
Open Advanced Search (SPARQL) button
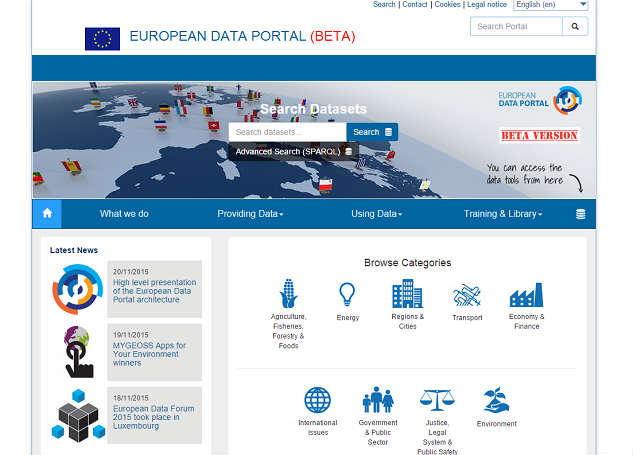coord(293,152)
